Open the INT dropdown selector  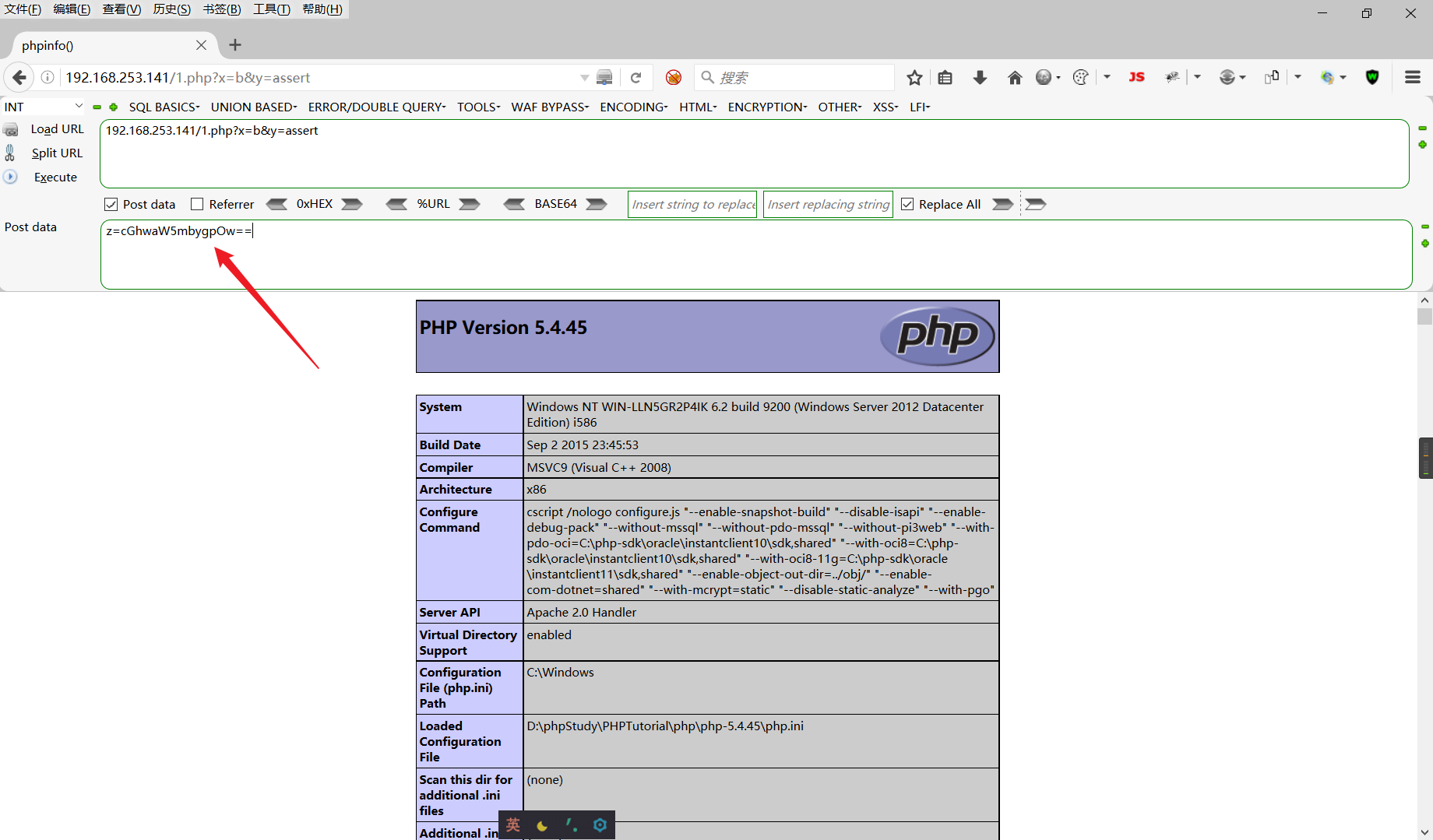click(43, 107)
